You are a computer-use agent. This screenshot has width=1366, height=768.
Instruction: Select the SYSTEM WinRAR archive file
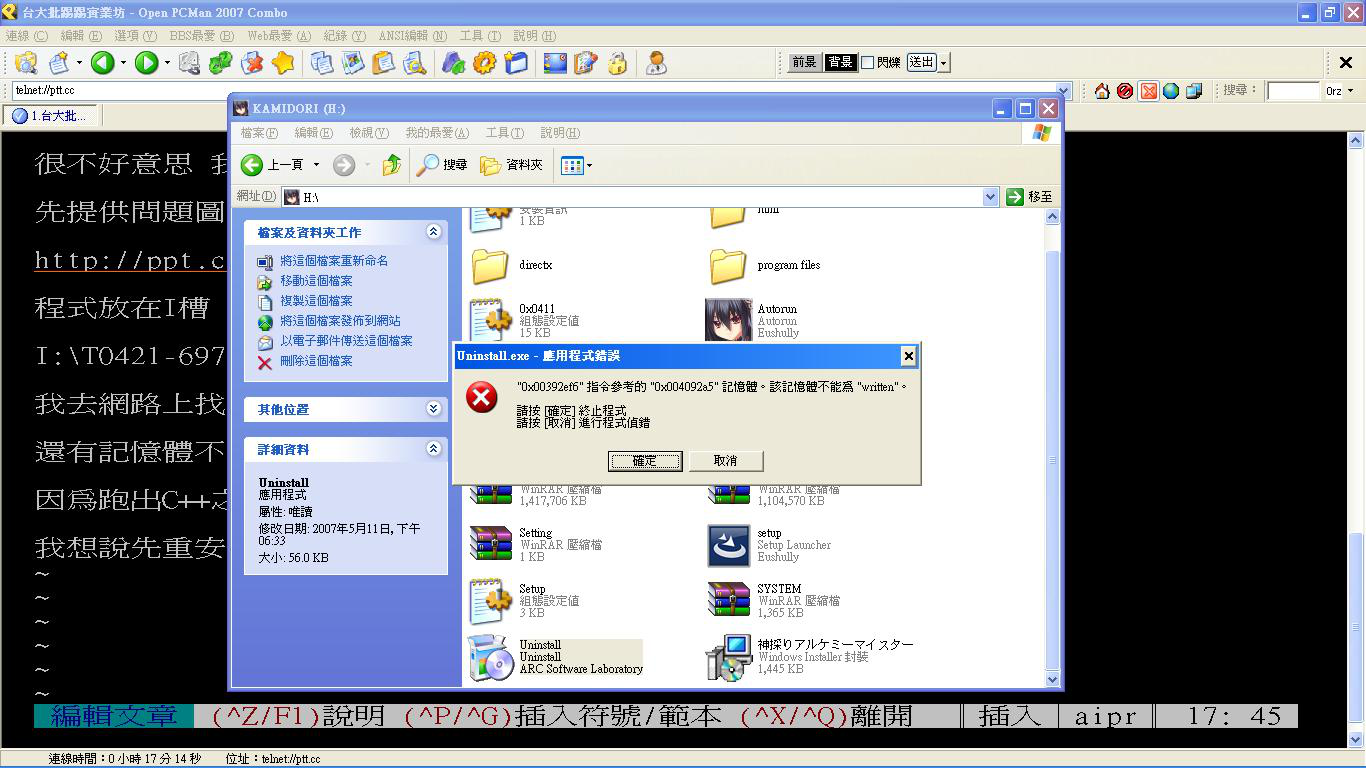click(x=775, y=601)
